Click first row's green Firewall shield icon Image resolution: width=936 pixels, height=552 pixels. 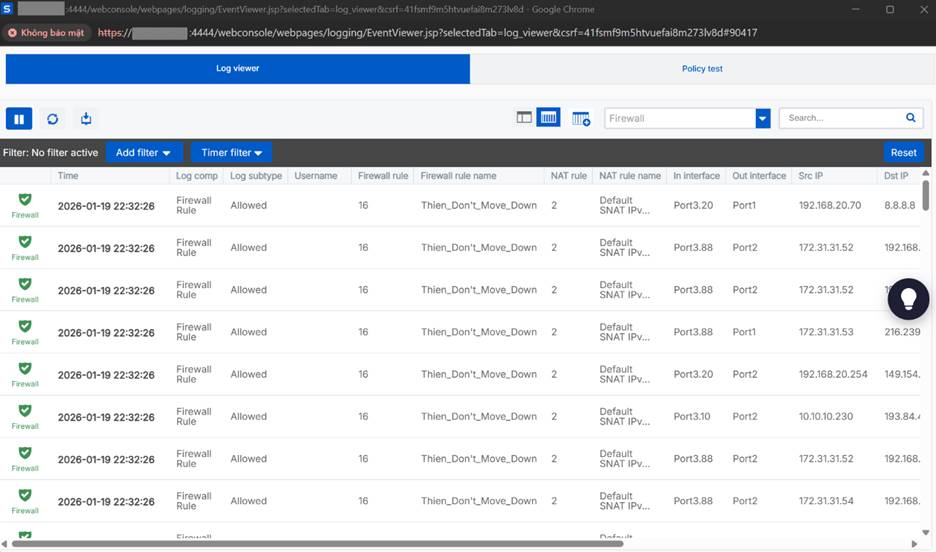[x=25, y=200]
